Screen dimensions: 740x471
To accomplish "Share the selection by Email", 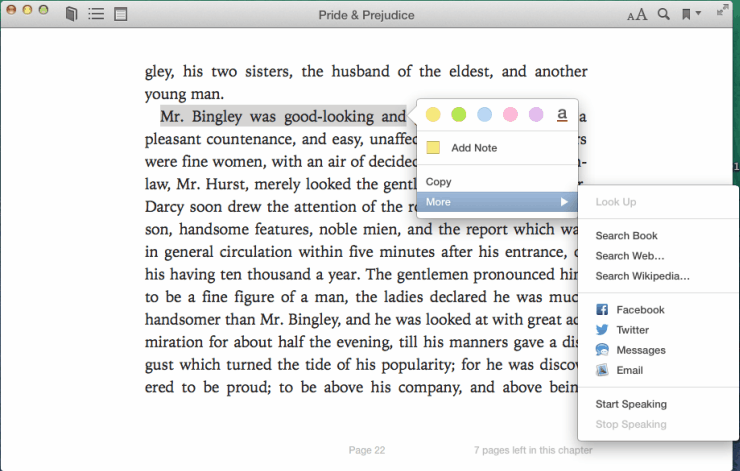I will click(x=630, y=370).
